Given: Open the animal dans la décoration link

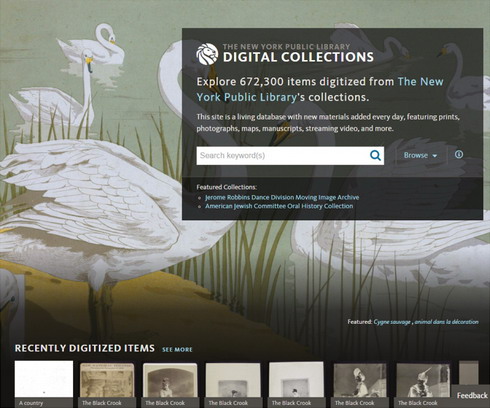Looking at the screenshot, I should [447, 322].
